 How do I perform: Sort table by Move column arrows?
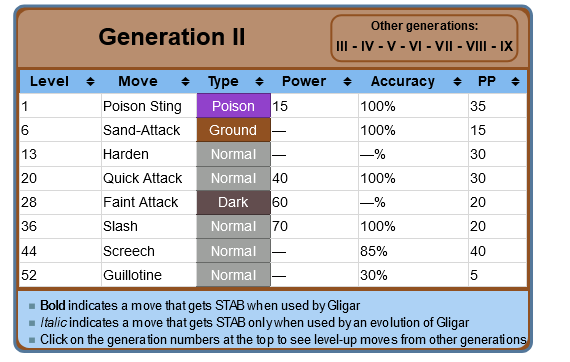pos(185,81)
